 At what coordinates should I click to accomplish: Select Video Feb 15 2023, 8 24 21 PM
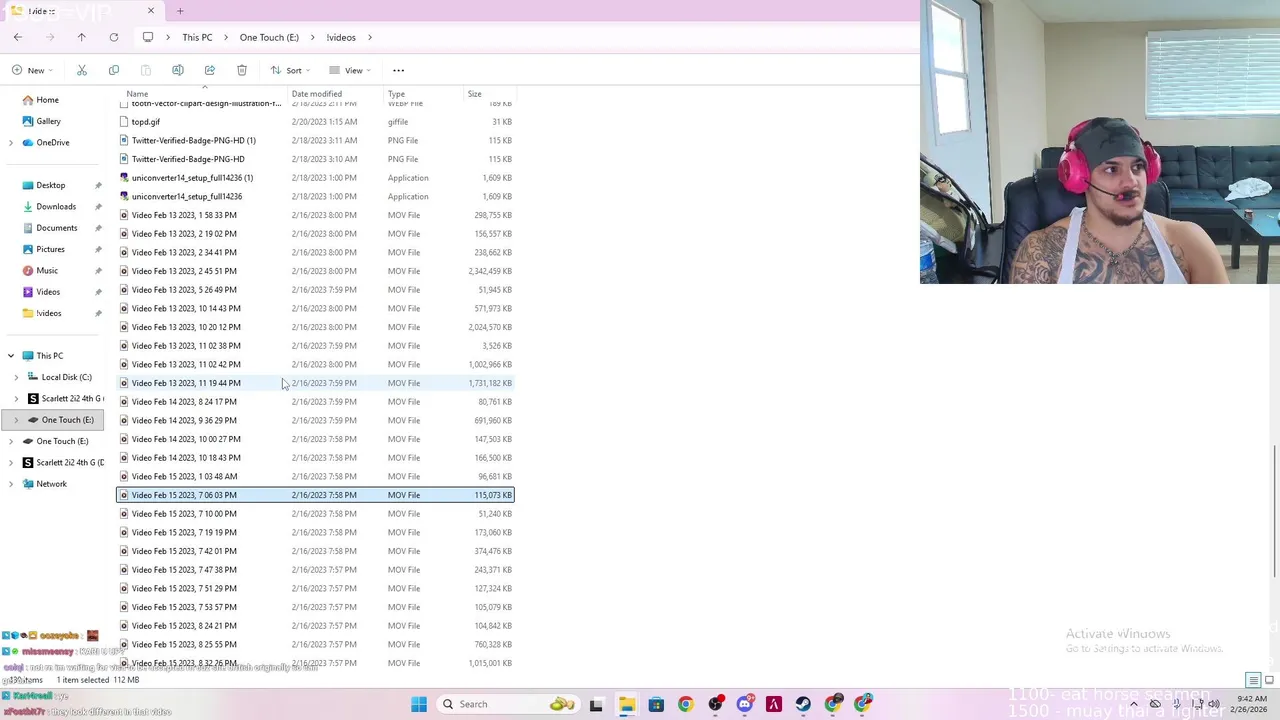(x=315, y=626)
